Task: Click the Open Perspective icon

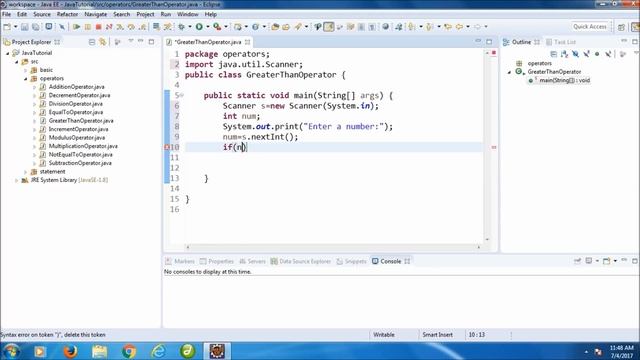Action: (x=621, y=27)
